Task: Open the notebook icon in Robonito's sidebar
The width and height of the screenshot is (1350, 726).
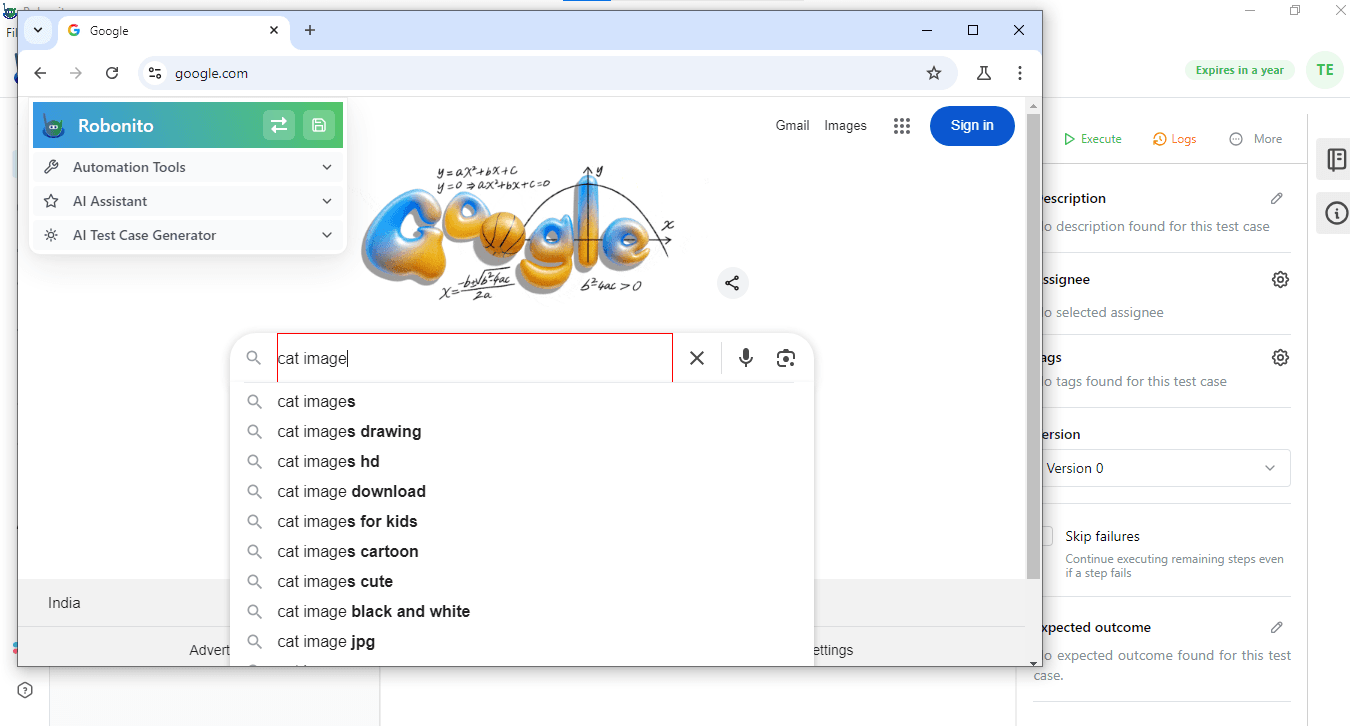Action: coord(1336,159)
